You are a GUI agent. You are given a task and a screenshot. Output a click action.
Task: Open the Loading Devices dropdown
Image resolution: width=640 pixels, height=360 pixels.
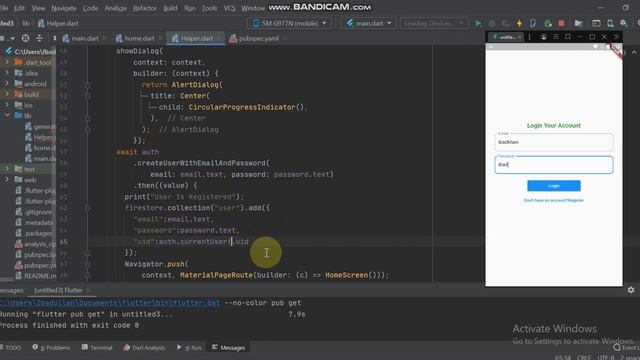tap(433, 23)
